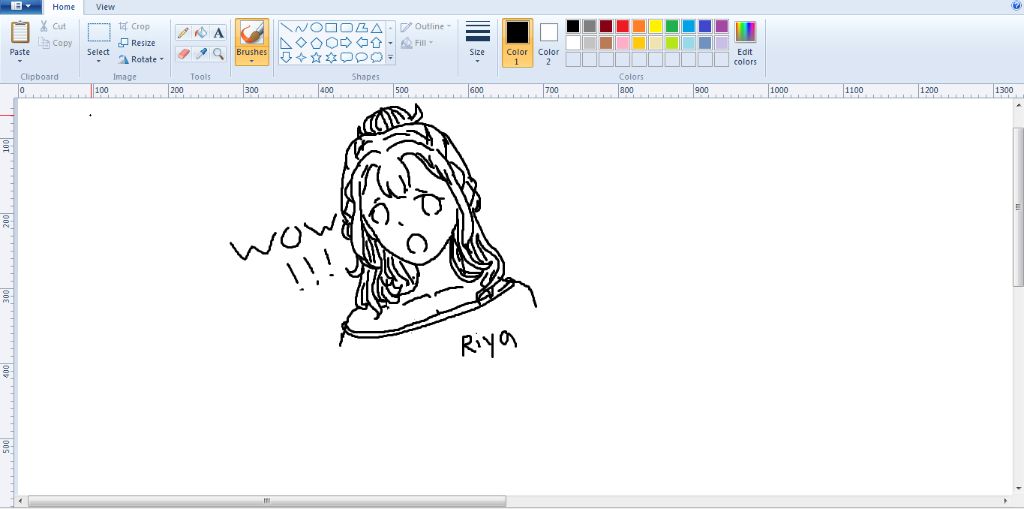Choose the Left arrow shape
Viewport: 1024px width, 509px height.
(361, 42)
